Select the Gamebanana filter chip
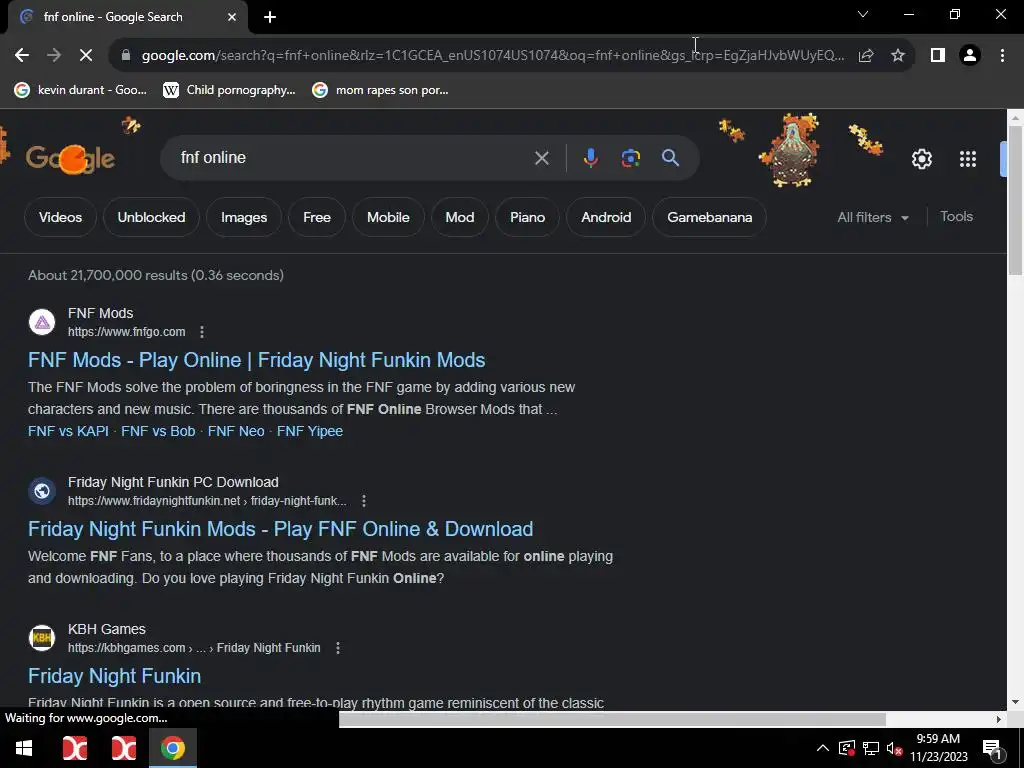Image resolution: width=1024 pixels, height=768 pixels. click(709, 217)
